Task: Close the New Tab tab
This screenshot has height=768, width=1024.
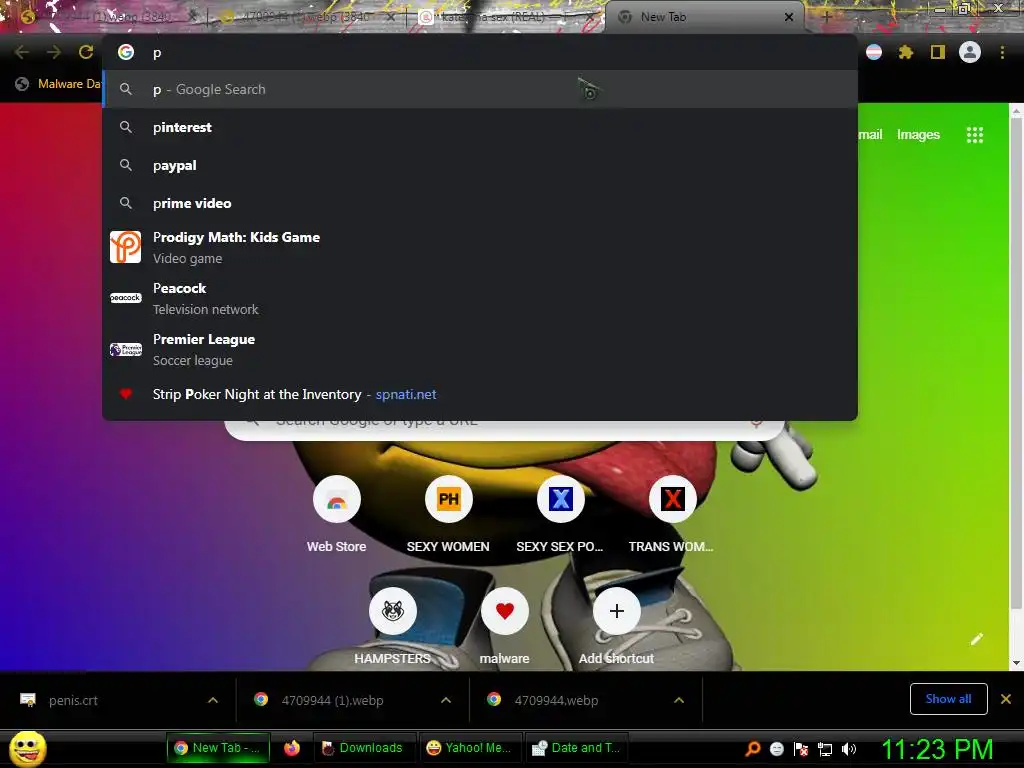Action: tap(789, 17)
